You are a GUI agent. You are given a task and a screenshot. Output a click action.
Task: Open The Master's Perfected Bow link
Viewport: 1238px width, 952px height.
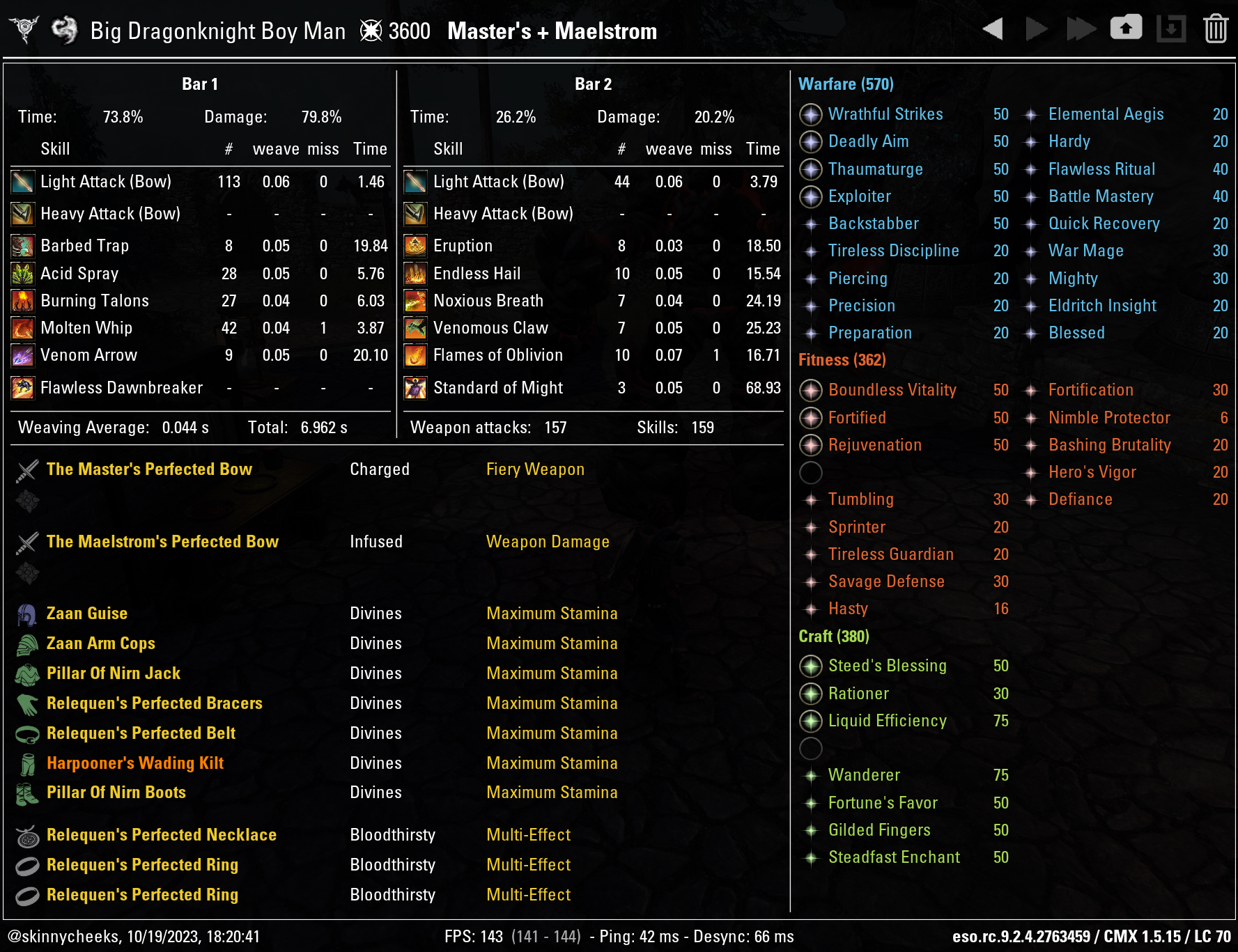pyautogui.click(x=149, y=469)
